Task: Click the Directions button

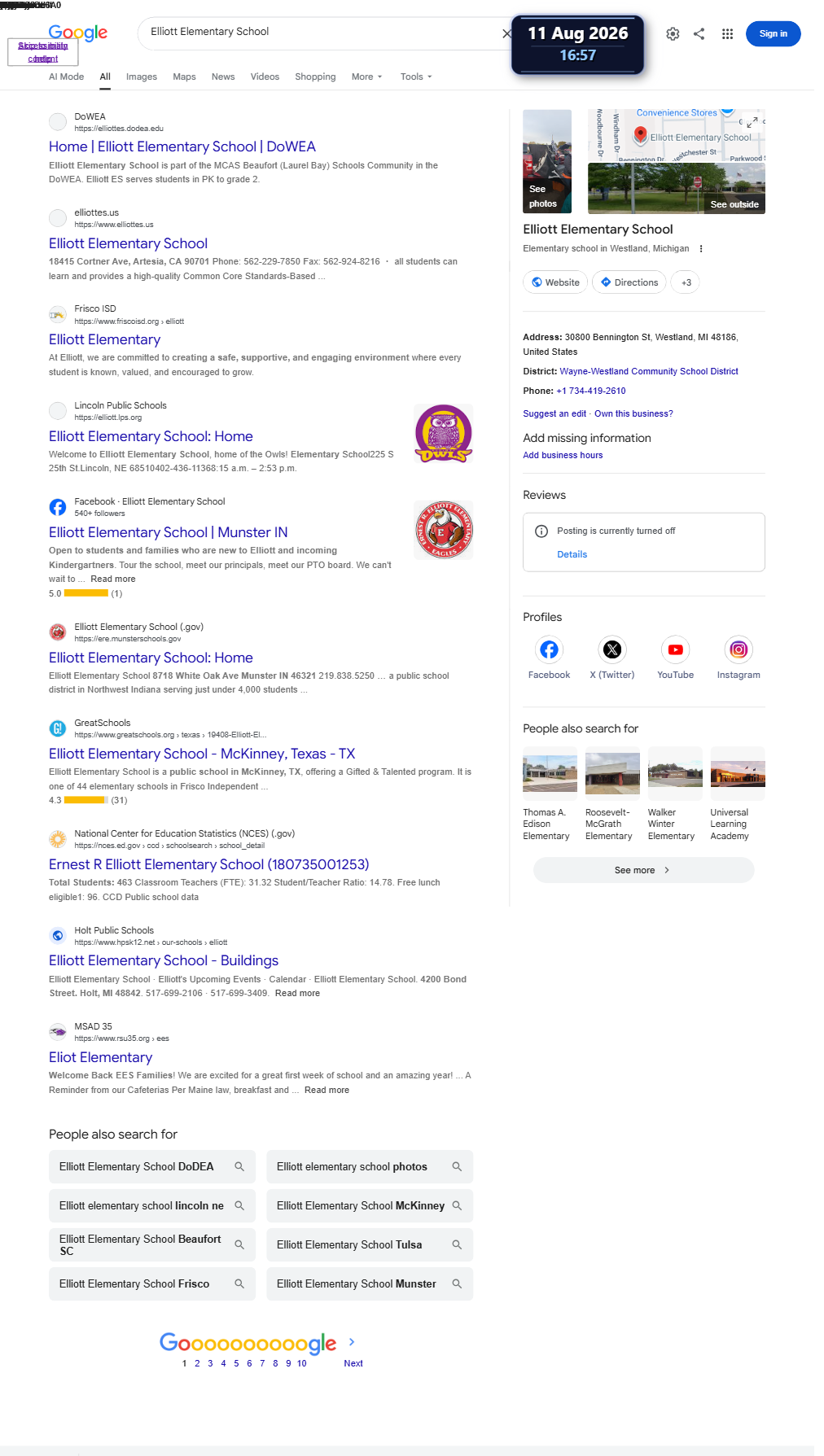Action: pos(629,282)
